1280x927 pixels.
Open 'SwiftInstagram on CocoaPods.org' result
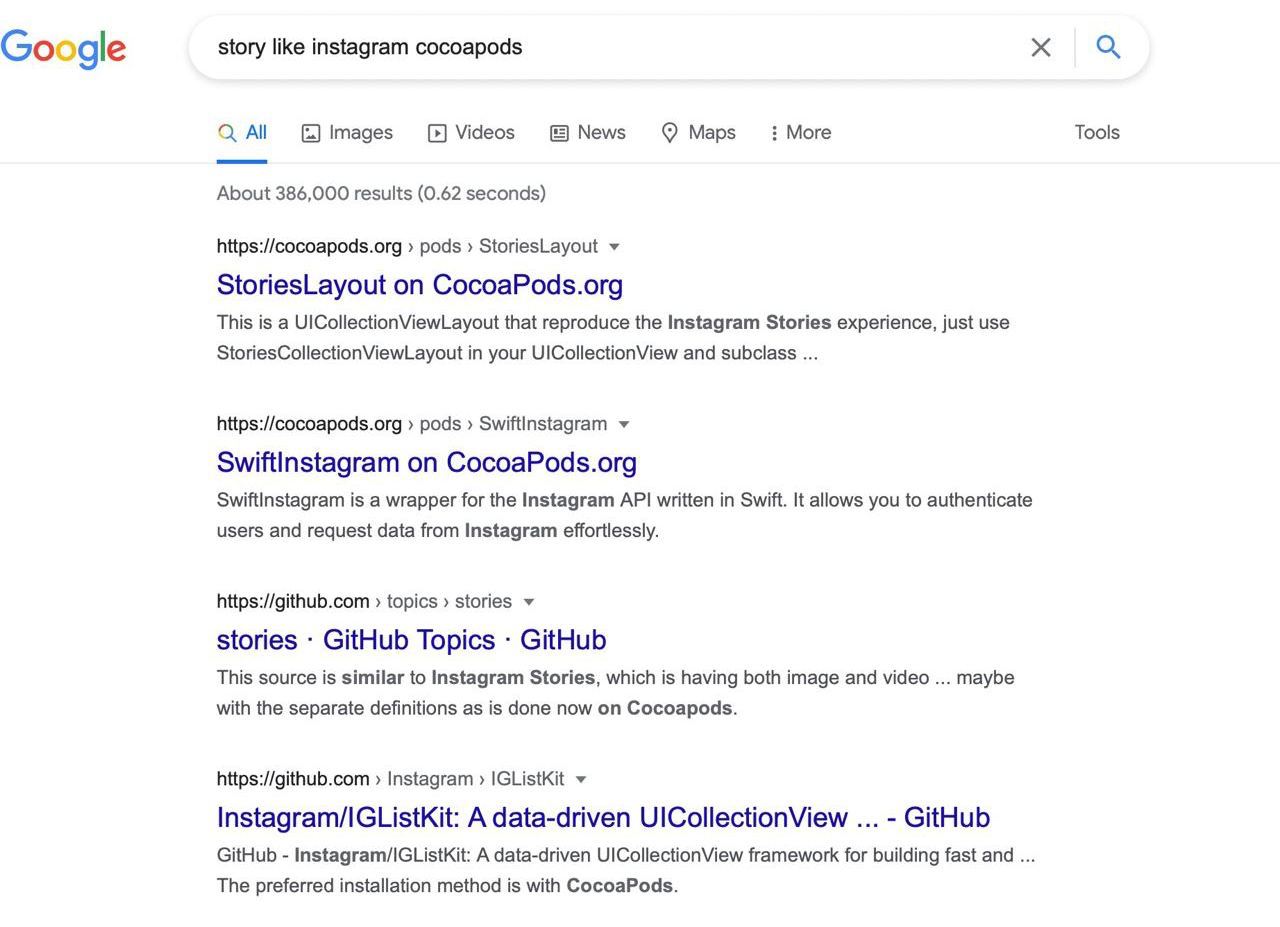(427, 462)
